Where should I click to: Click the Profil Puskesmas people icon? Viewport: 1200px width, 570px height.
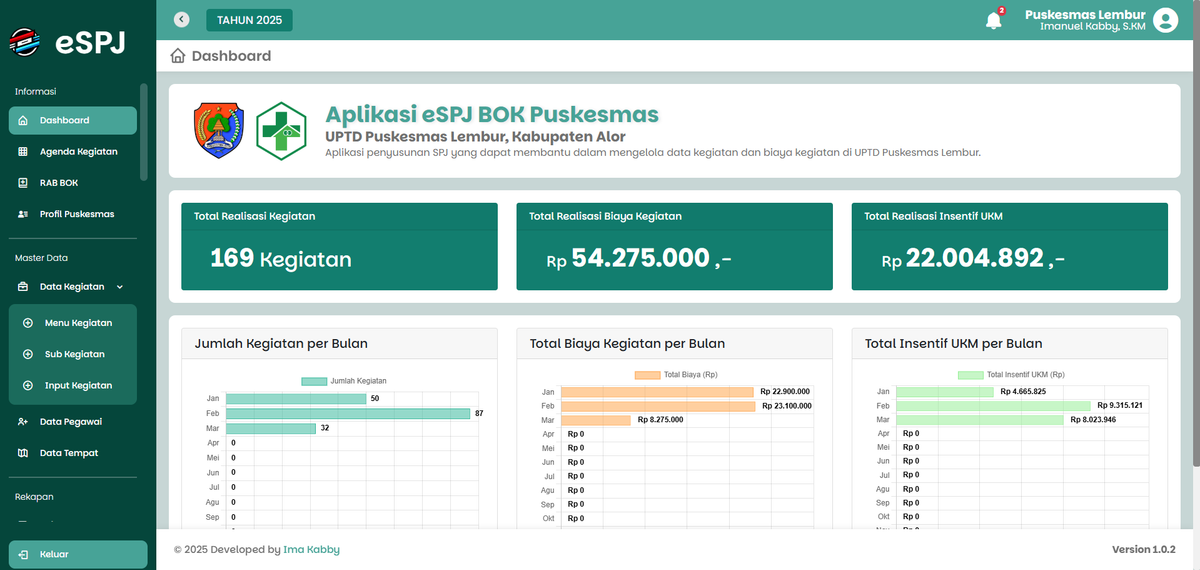[x=23, y=214]
